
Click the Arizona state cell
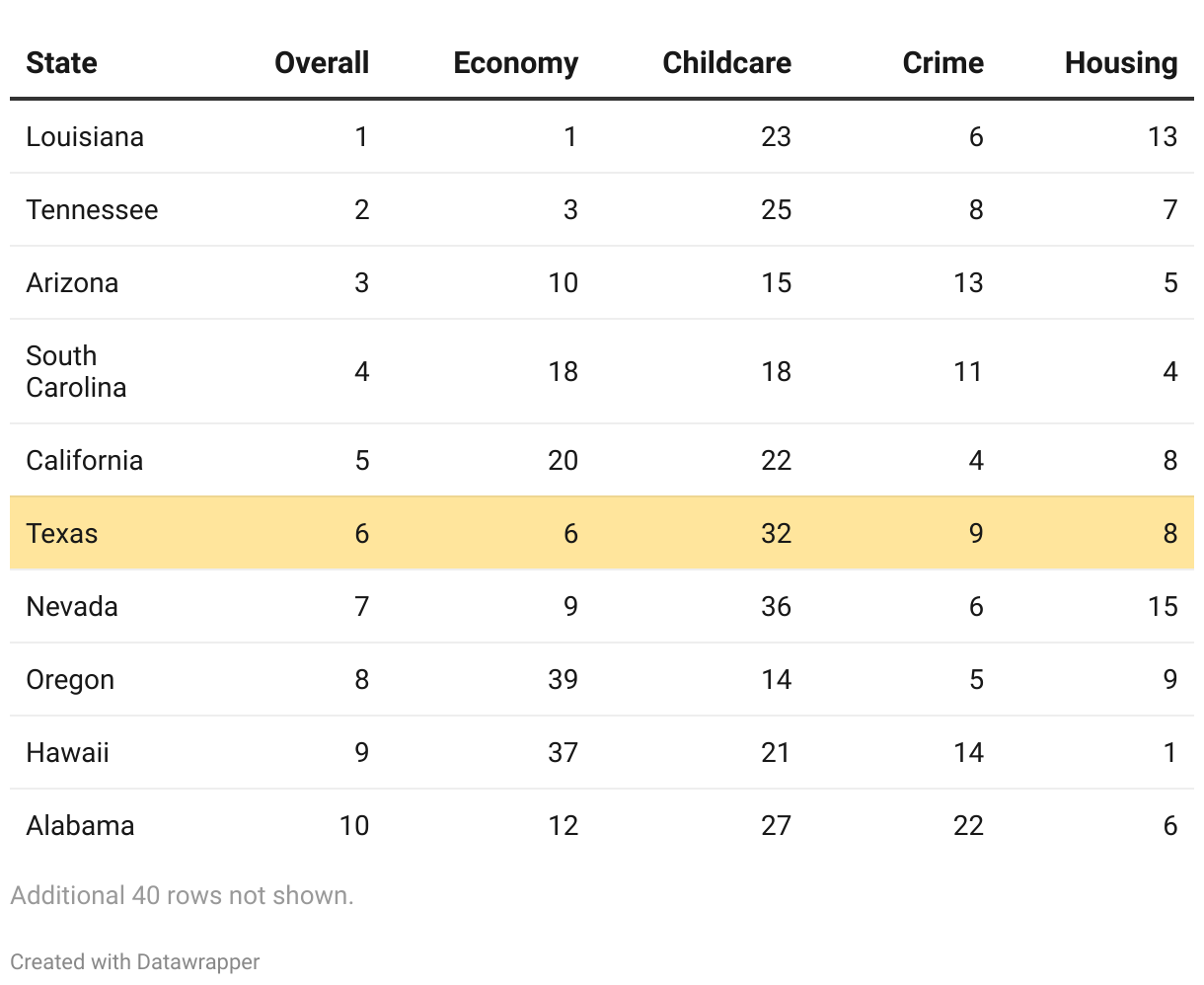pyautogui.click(x=72, y=282)
